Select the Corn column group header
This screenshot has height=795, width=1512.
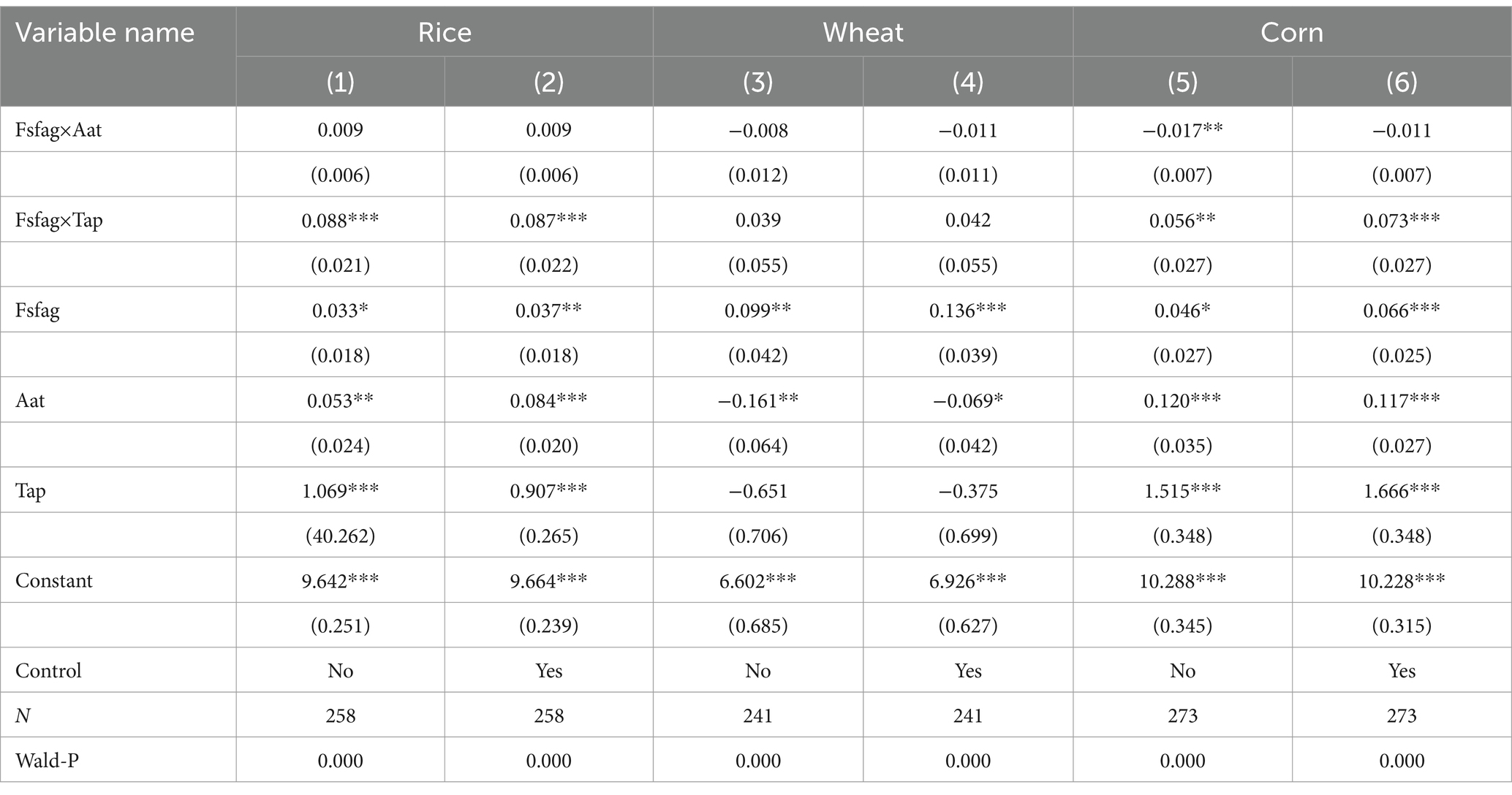point(1292,33)
